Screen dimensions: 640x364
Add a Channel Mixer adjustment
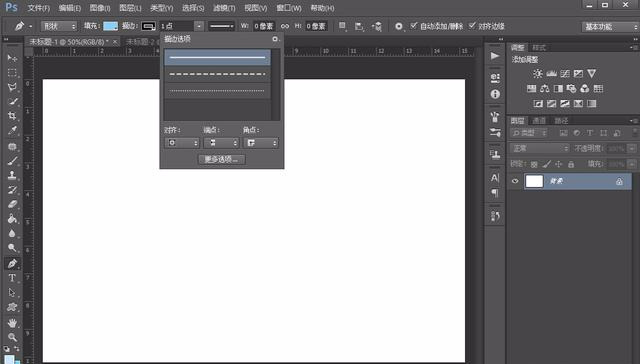(x=585, y=89)
